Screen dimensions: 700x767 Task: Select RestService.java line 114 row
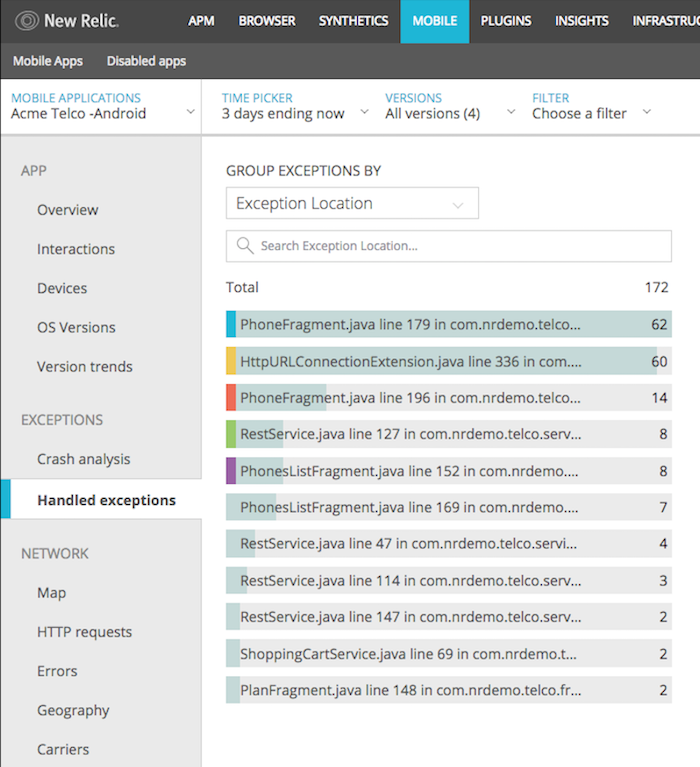(449, 580)
